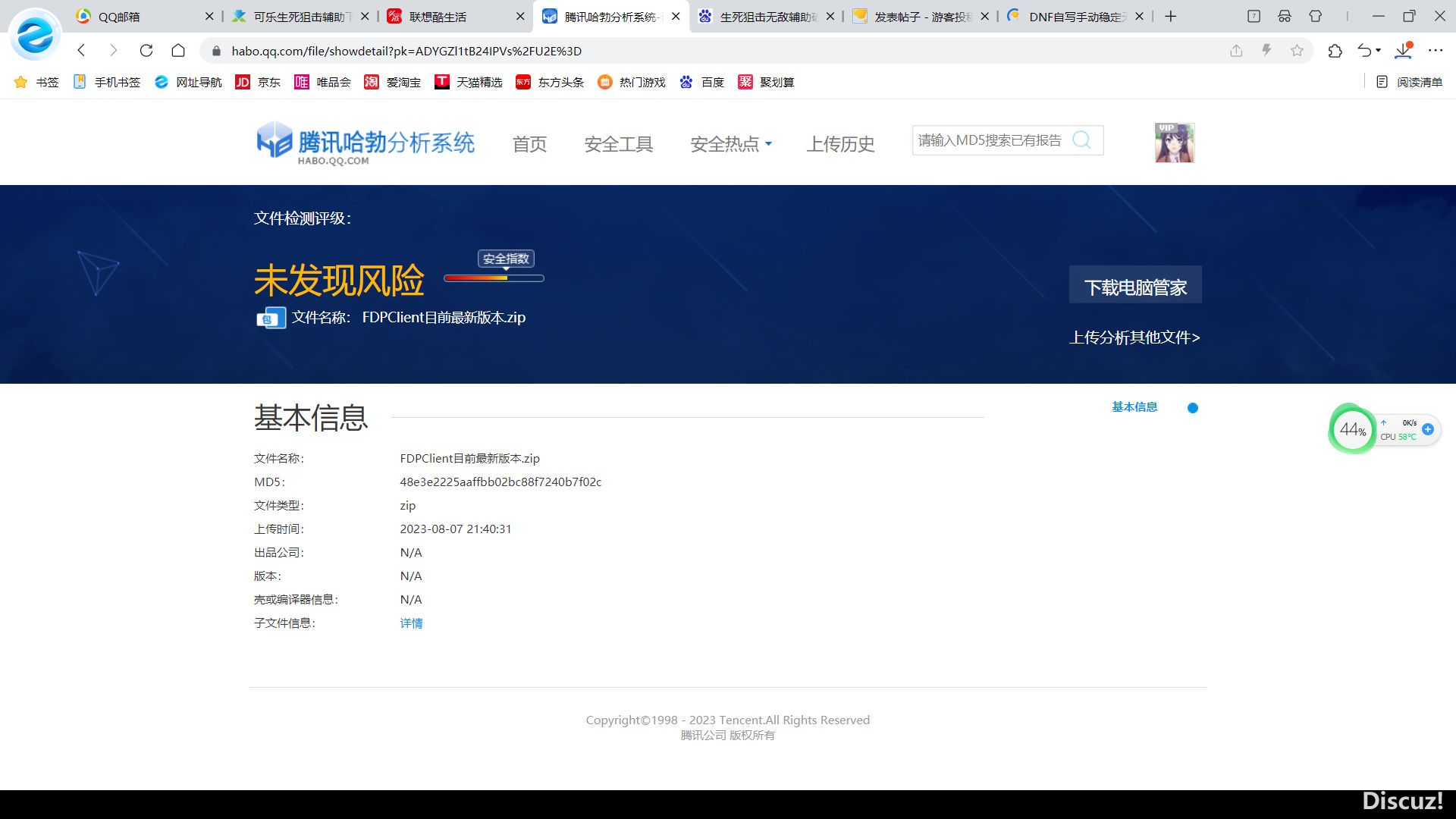The width and height of the screenshot is (1456, 819).
Task: Open a new browser tab
Action: (1171, 16)
